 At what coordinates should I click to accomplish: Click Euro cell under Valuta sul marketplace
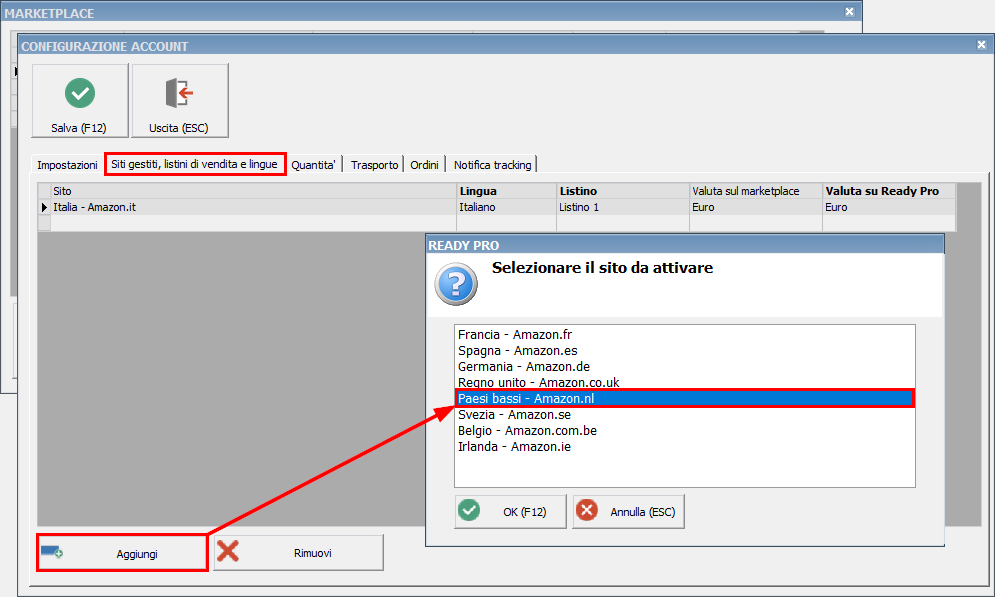pos(755,207)
